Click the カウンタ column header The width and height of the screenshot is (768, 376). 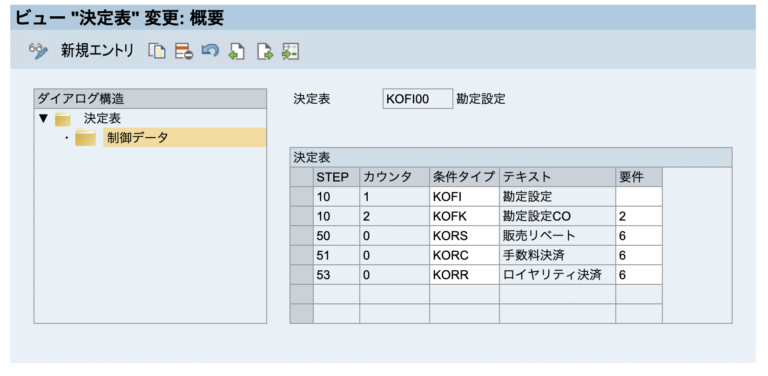[x=394, y=177]
